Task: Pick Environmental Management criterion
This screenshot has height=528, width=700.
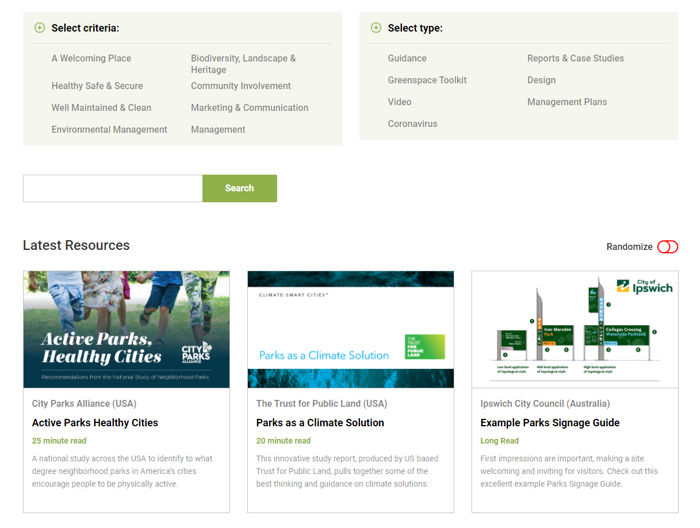Action: click(x=109, y=129)
